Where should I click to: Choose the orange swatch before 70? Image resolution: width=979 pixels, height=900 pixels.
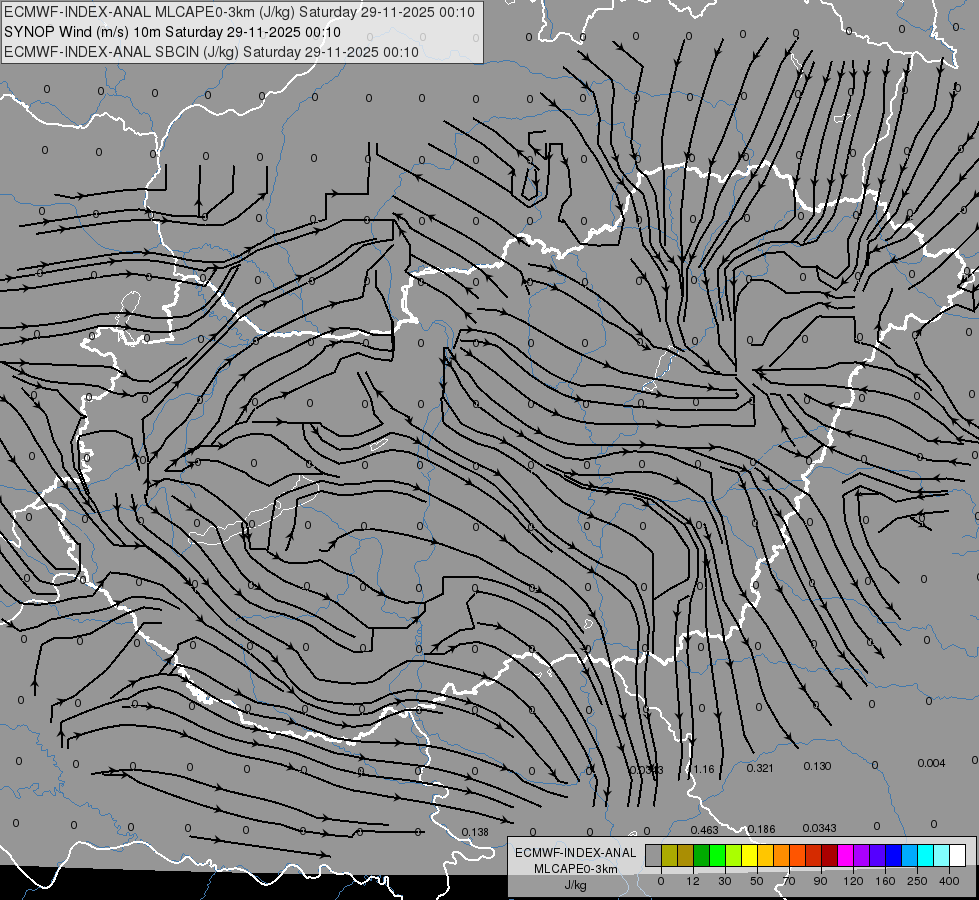tap(782, 855)
